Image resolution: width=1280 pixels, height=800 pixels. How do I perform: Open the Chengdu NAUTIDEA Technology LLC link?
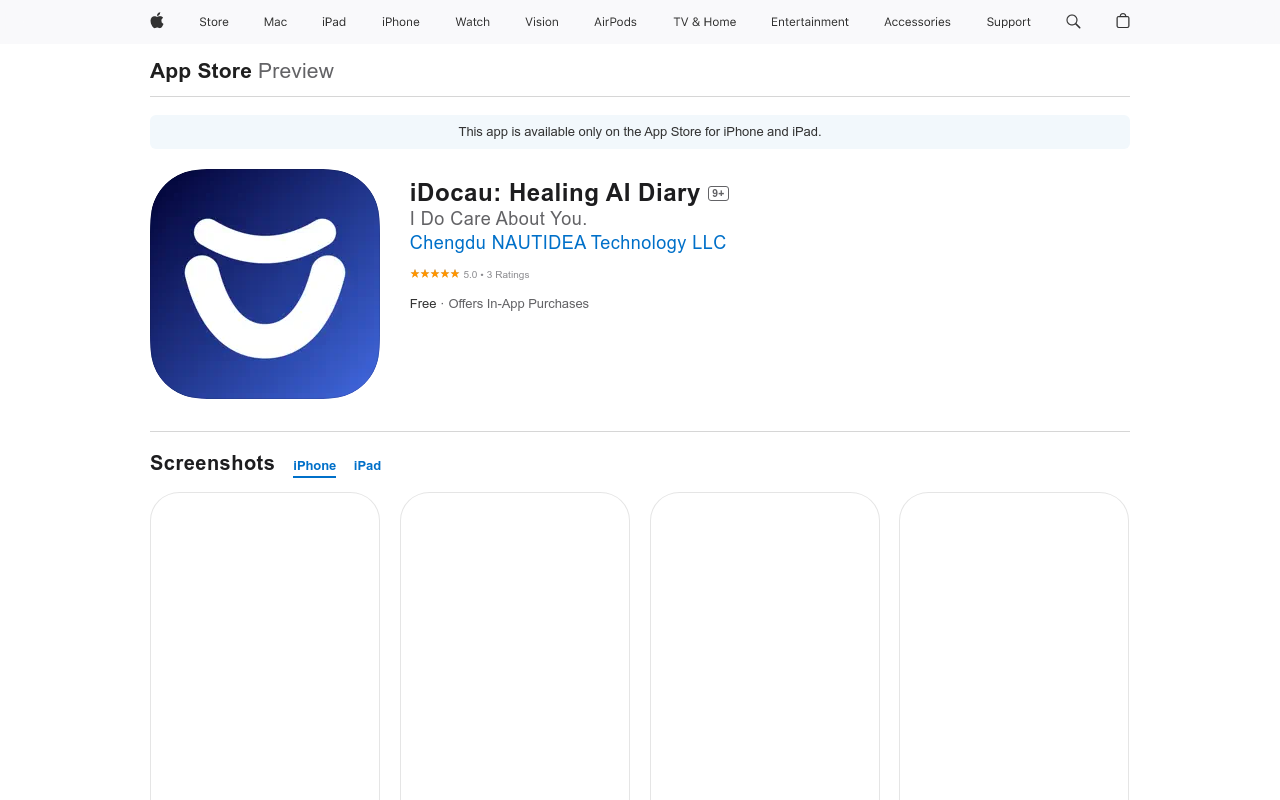pyautogui.click(x=568, y=243)
